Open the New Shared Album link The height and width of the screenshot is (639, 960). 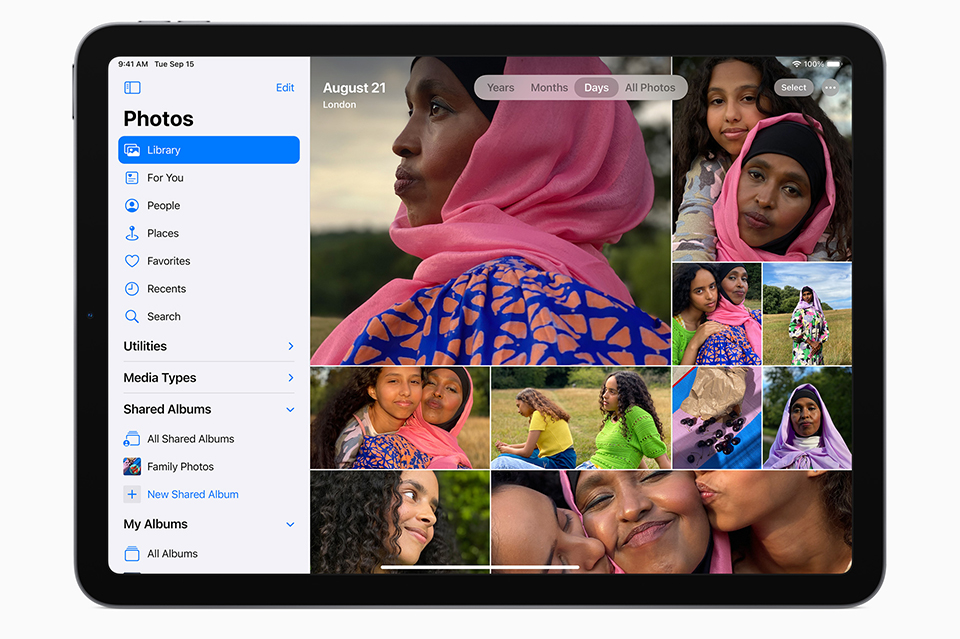(193, 494)
